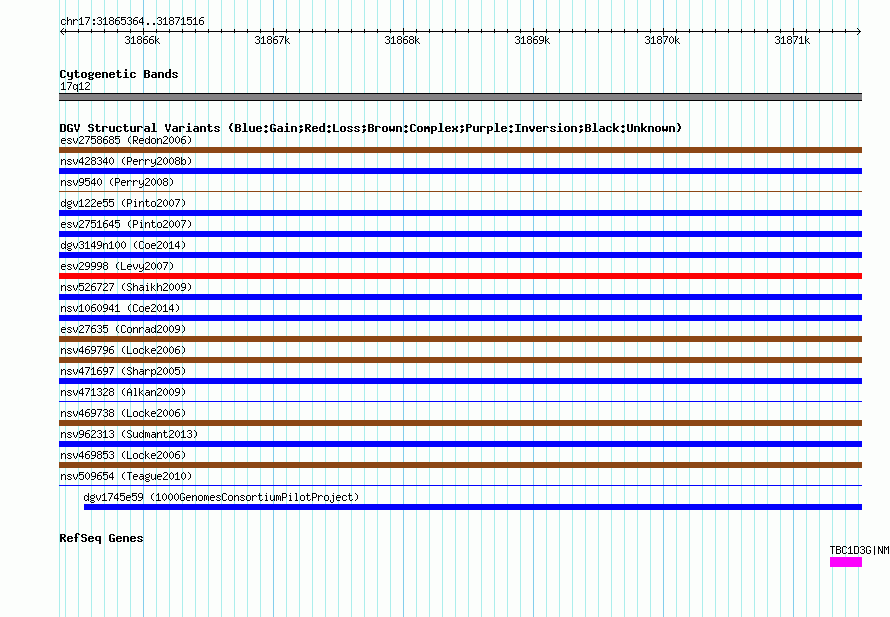Click the 31868k ruler tick label

click(x=402, y=40)
